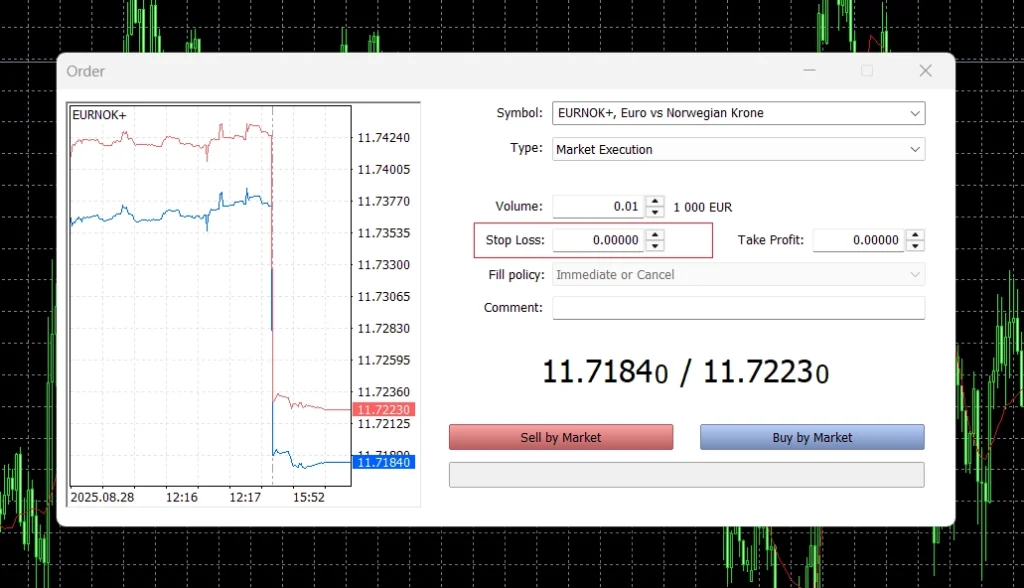Click the red 11.72230 ask price tag

pyautogui.click(x=384, y=410)
